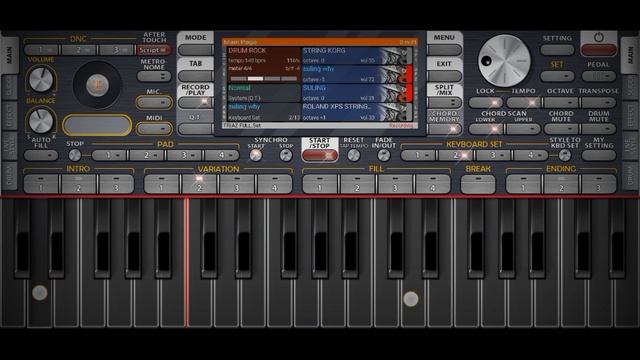Image resolution: width=640 pixels, height=360 pixels.
Task: Open the left MAIN side tab
Action: (x=9, y=55)
